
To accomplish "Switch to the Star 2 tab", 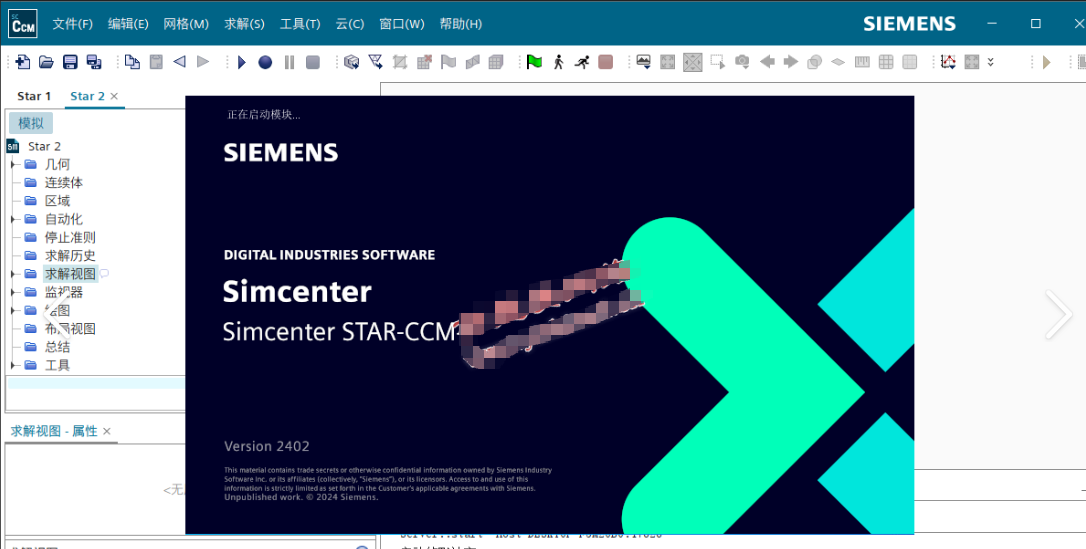I will pos(87,96).
